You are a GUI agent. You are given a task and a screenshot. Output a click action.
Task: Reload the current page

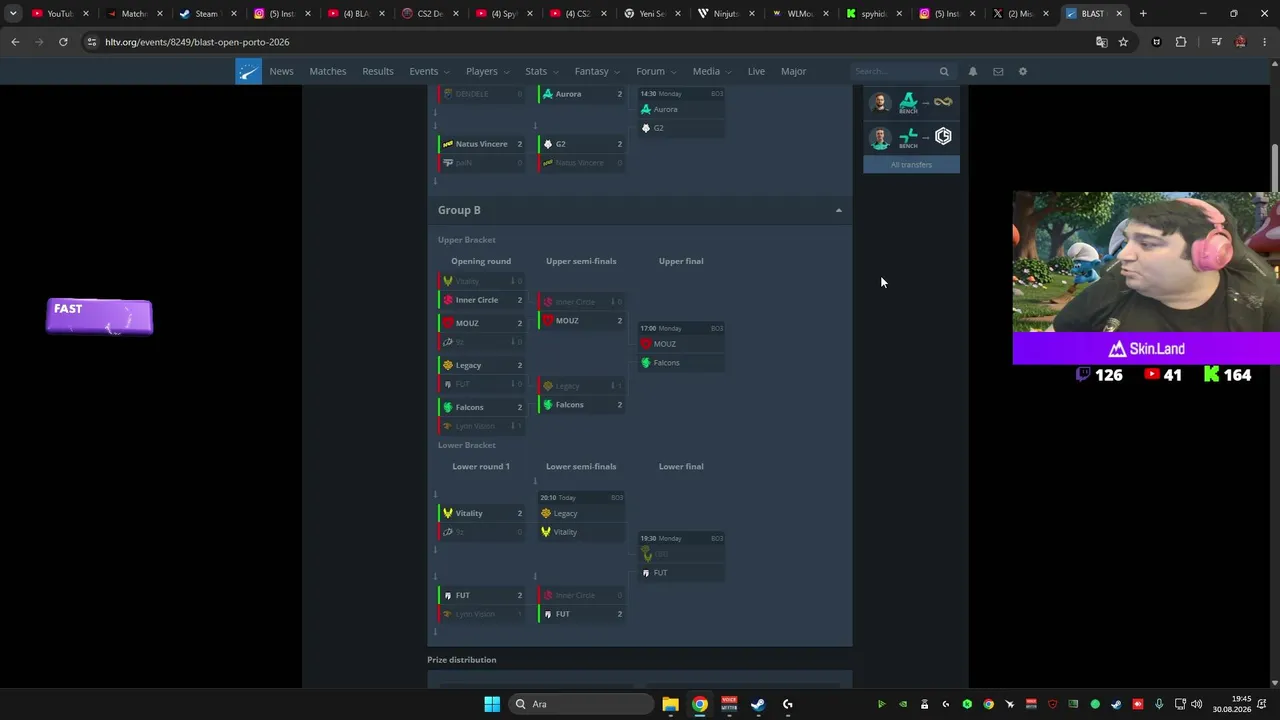coord(63,42)
